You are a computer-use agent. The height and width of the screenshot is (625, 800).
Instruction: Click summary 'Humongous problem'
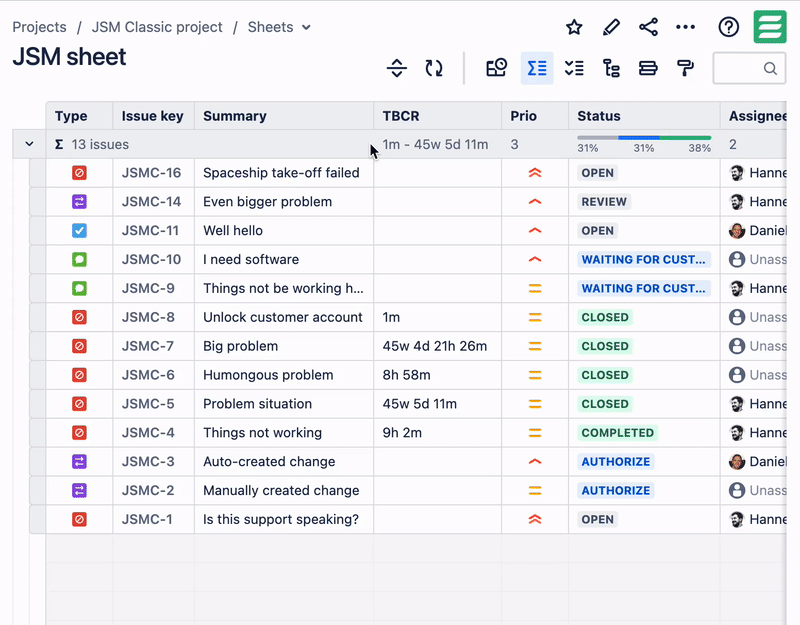[268, 375]
